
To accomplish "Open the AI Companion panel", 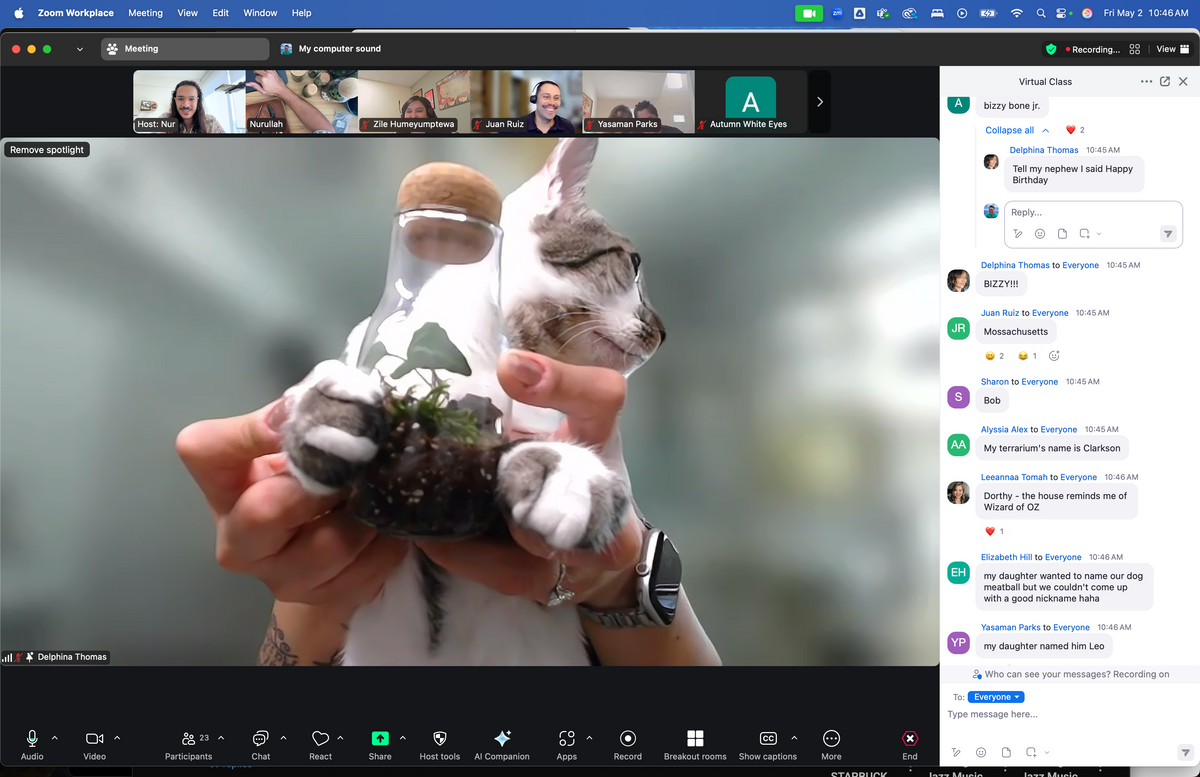I will 503,744.
